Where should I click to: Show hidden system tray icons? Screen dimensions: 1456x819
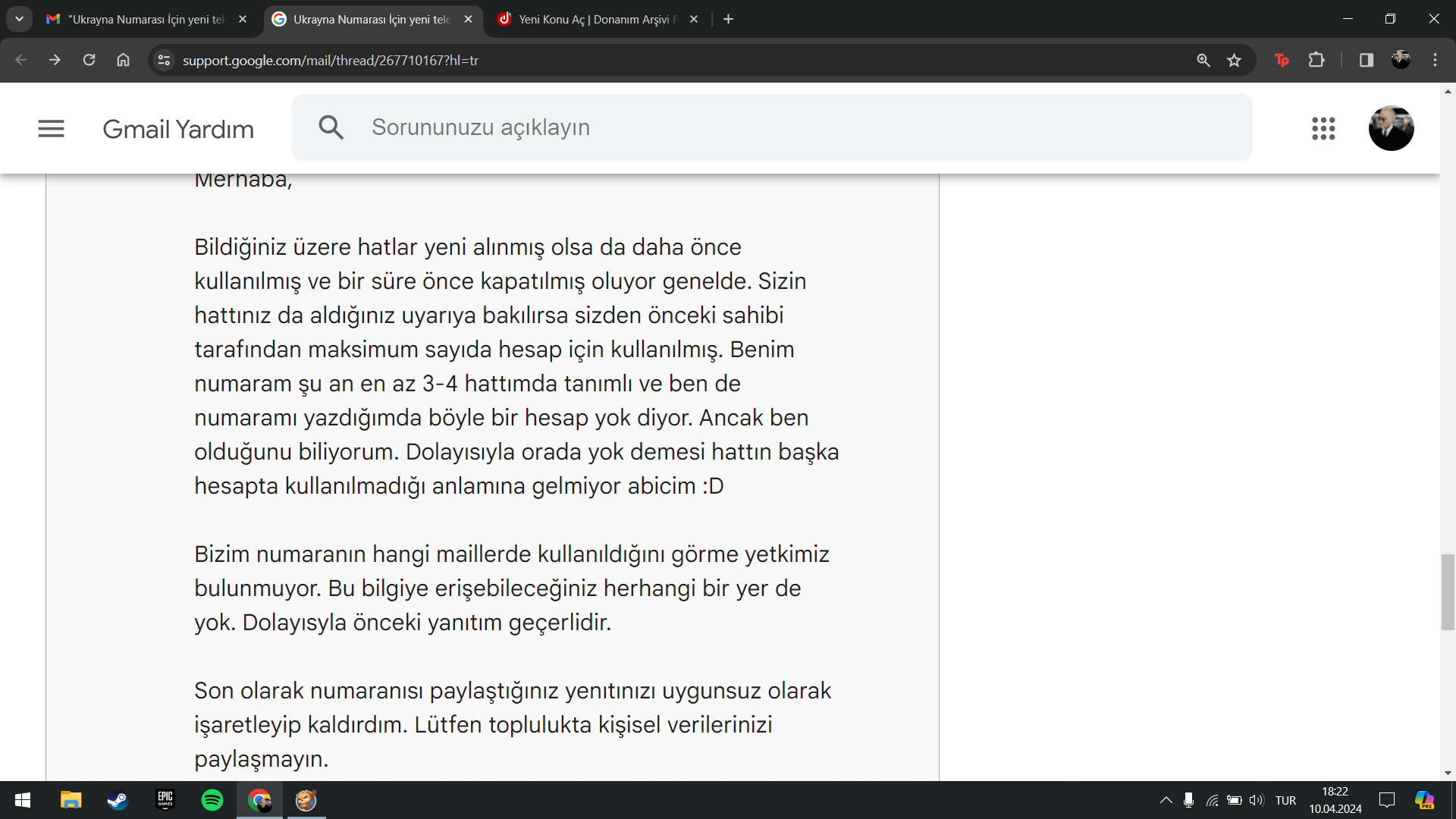1166,800
